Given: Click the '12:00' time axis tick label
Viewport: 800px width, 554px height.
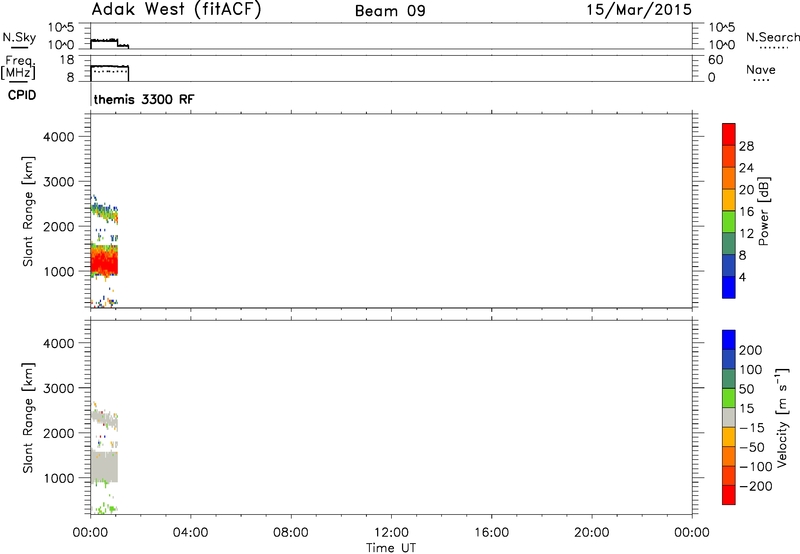Looking at the screenshot, I should (391, 533).
